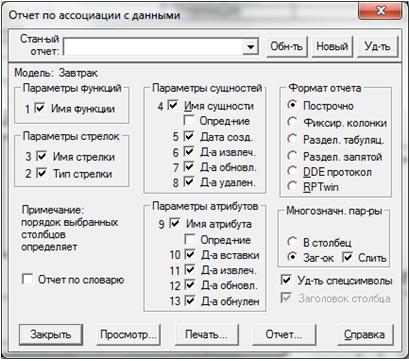The width and height of the screenshot is (409, 361).
Task: Open the Справка help button
Action: click(x=365, y=334)
